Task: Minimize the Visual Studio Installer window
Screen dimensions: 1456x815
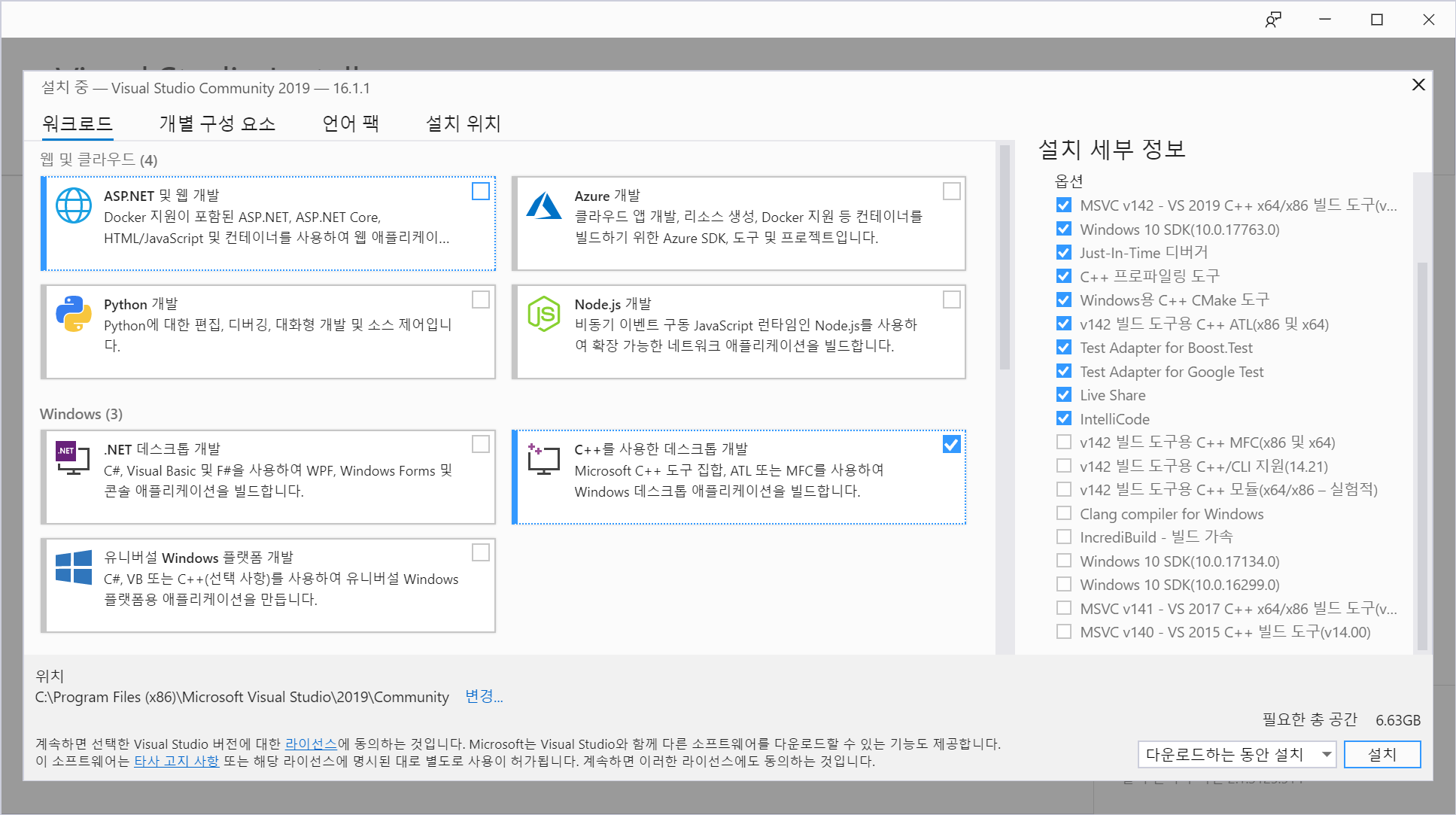Action: (x=1325, y=20)
